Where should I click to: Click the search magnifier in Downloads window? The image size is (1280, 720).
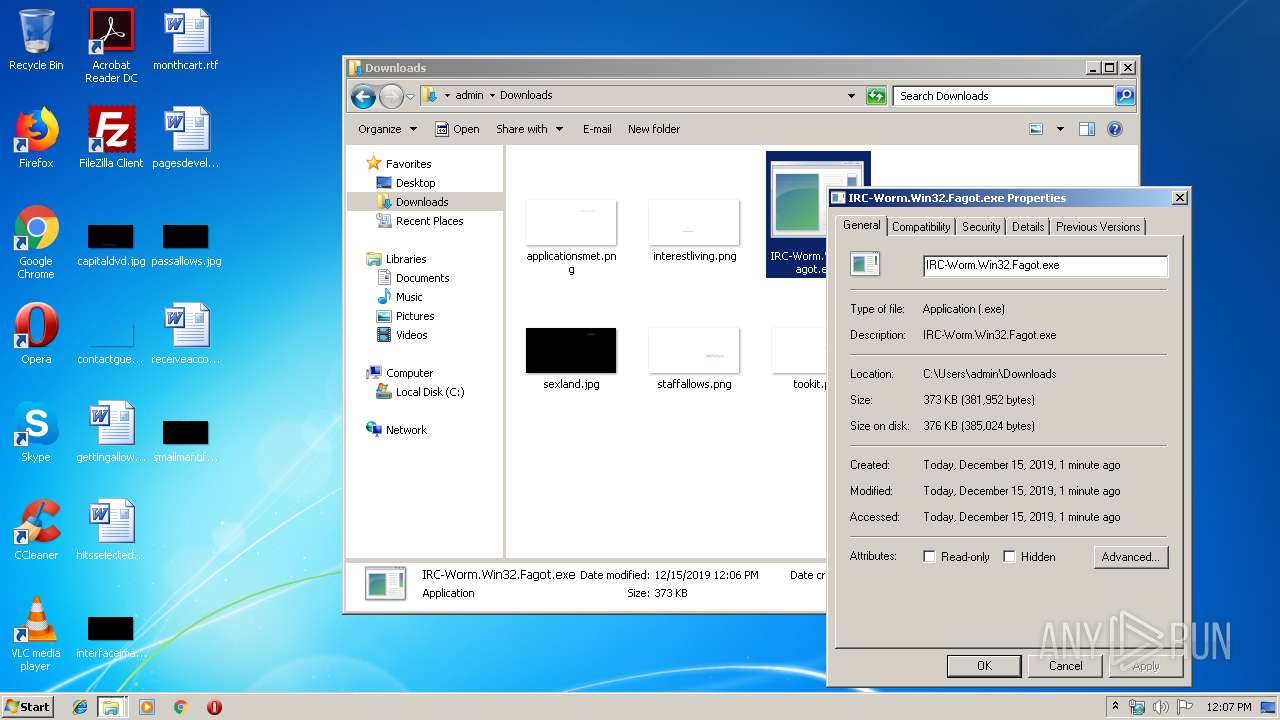(1125, 96)
